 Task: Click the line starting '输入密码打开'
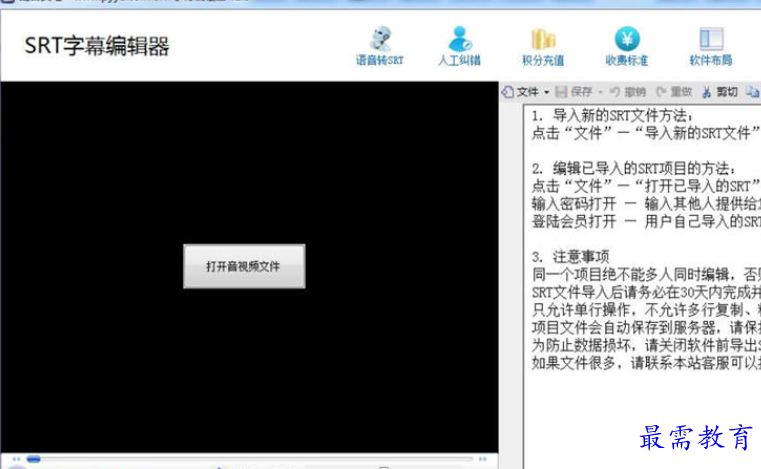(x=646, y=203)
